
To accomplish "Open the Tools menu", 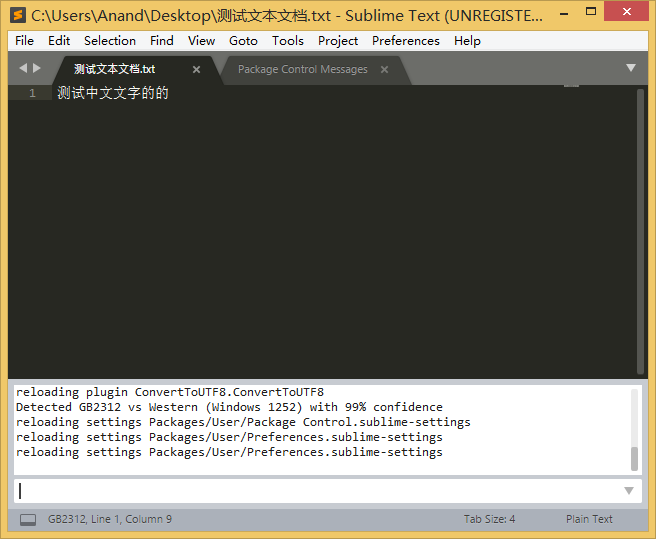I will 287,41.
